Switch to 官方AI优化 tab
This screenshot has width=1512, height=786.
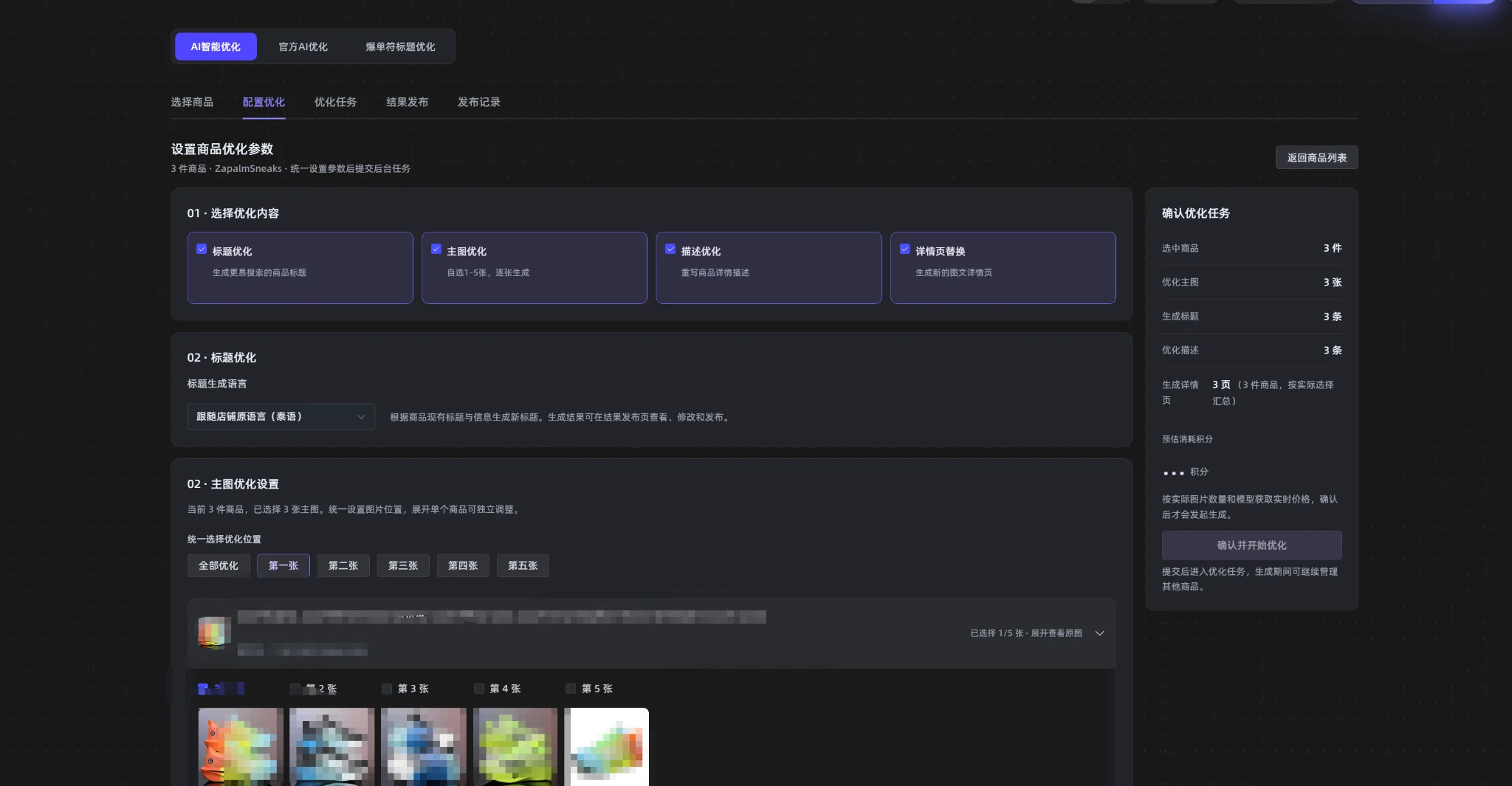[303, 46]
